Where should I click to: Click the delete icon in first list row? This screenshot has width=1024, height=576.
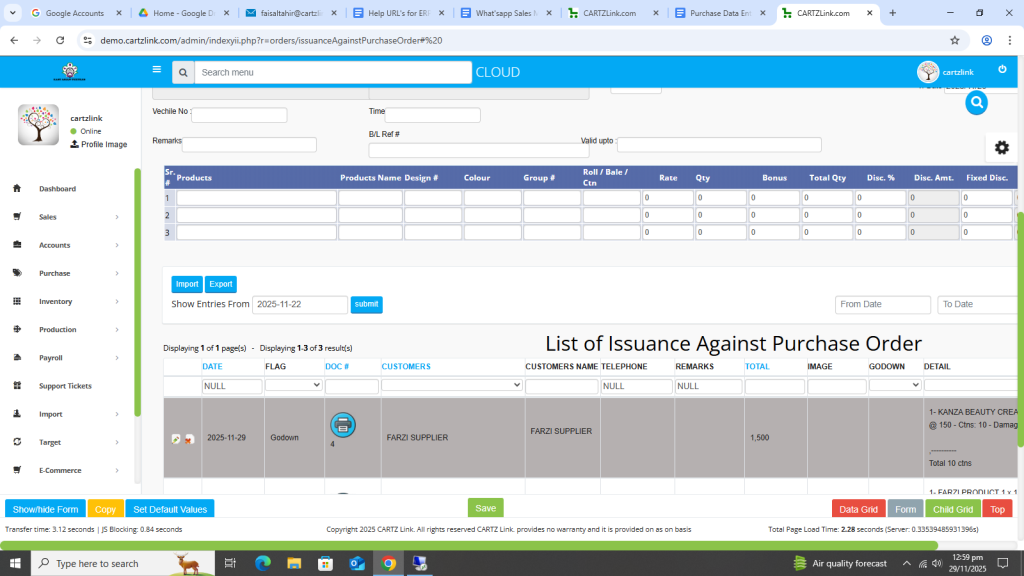pyautogui.click(x=189, y=439)
